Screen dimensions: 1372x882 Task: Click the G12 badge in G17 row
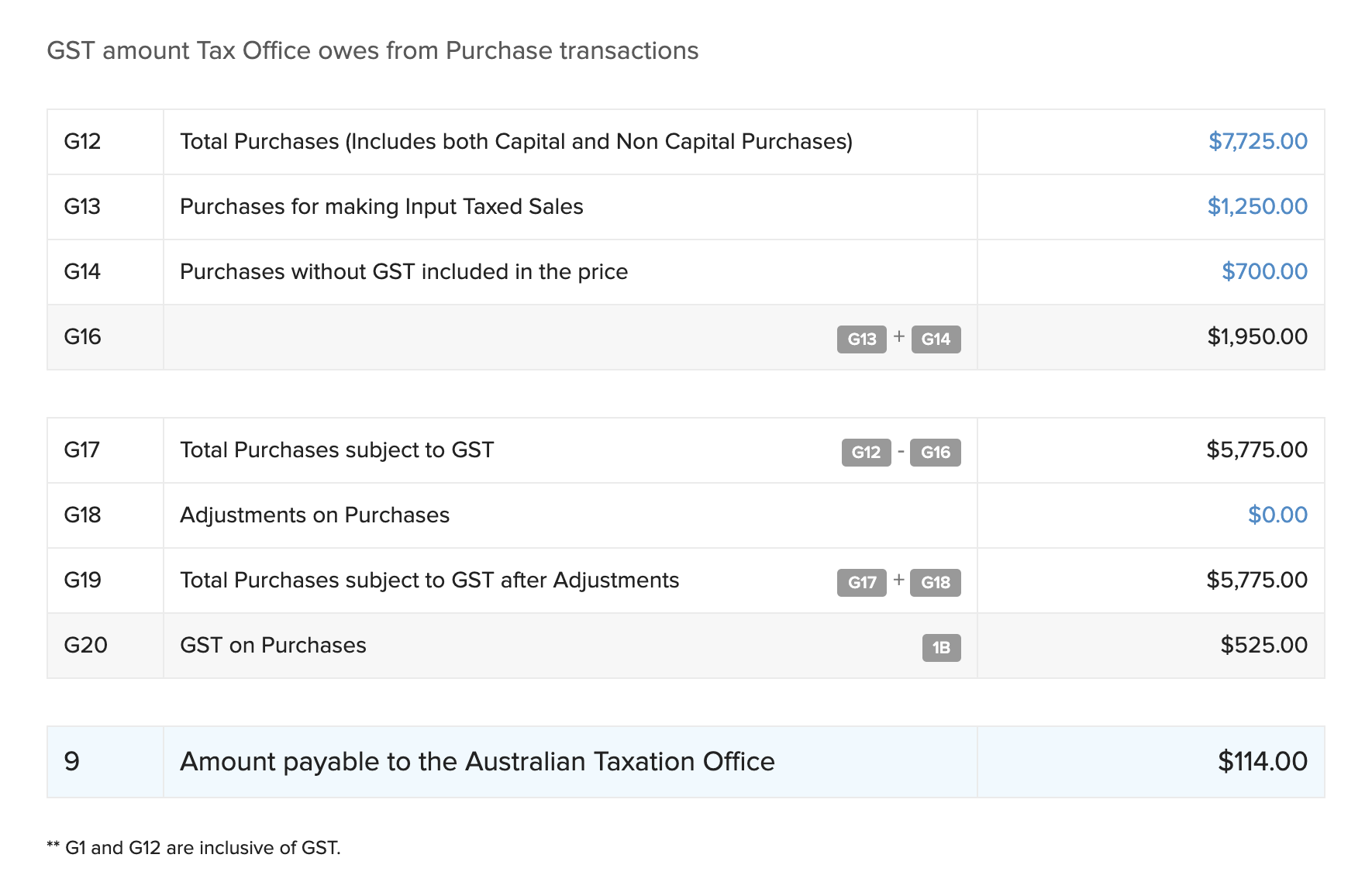(866, 452)
